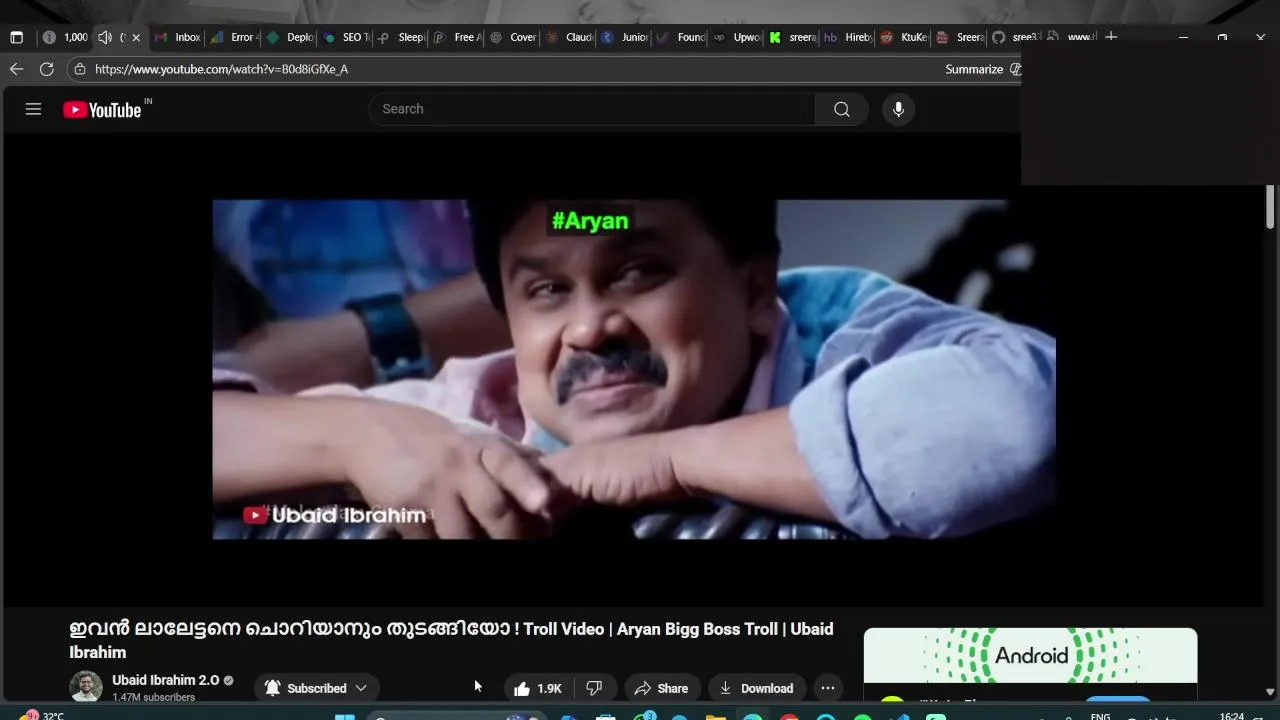Open the YouTube guide hamburger menu

click(33, 109)
